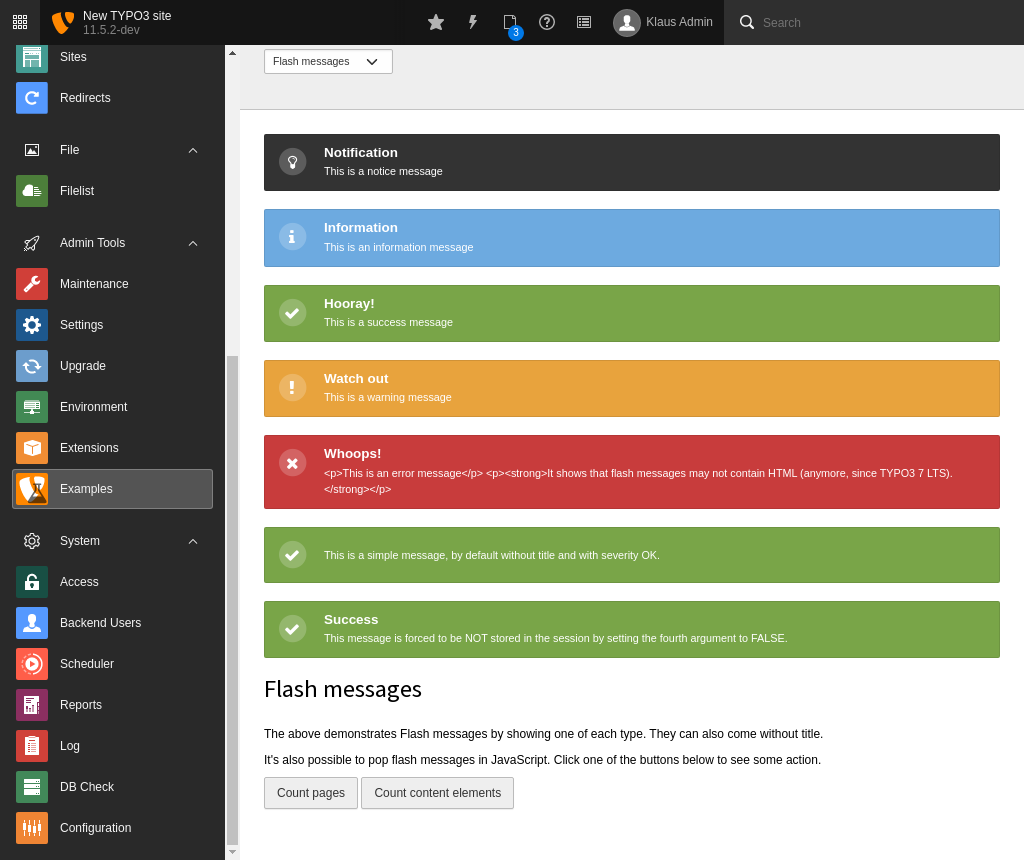
Task: Click the help question mark icon
Action: tap(547, 22)
